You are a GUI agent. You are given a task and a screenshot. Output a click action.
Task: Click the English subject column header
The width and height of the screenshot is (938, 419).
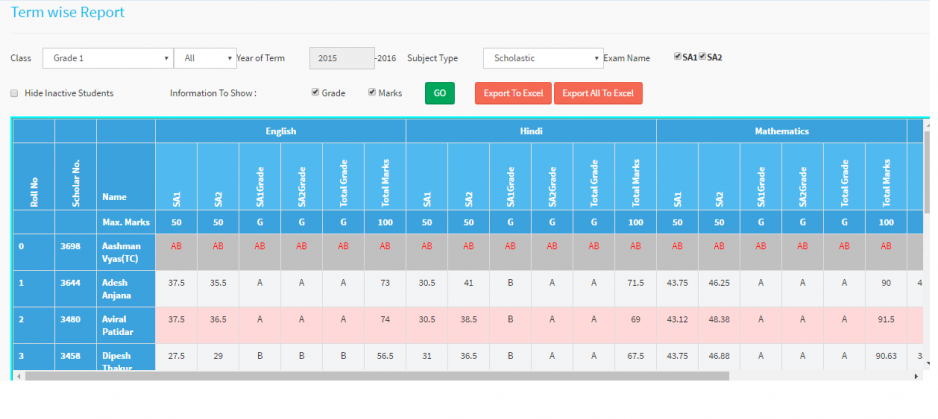[x=280, y=131]
